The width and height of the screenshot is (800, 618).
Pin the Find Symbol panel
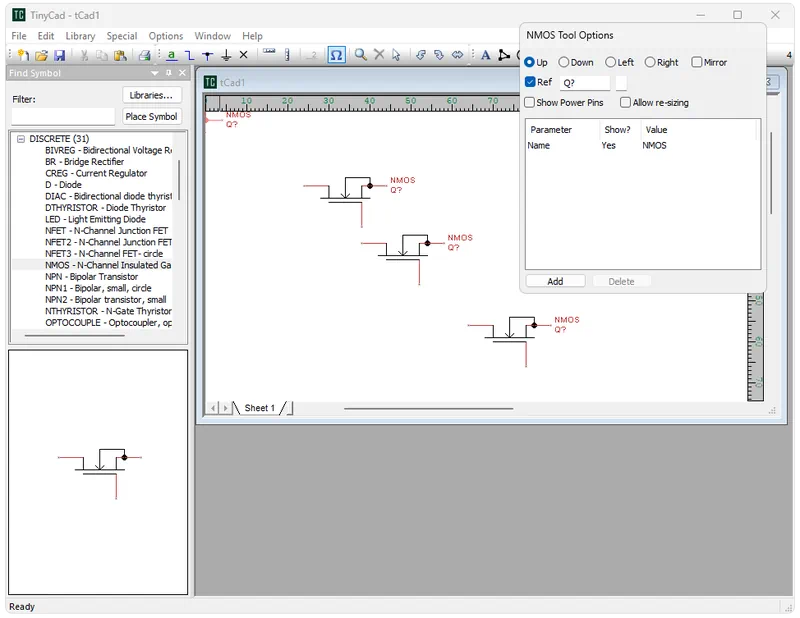(x=169, y=73)
